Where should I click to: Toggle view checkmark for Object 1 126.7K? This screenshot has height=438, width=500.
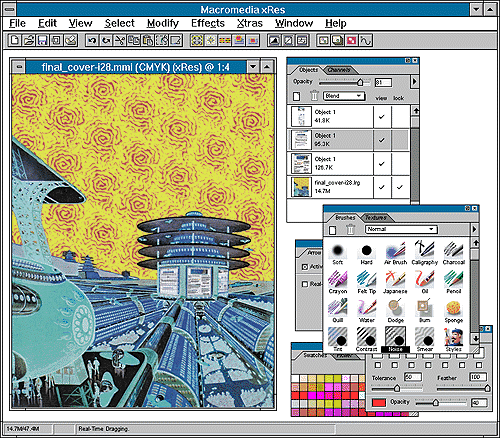coord(382,164)
